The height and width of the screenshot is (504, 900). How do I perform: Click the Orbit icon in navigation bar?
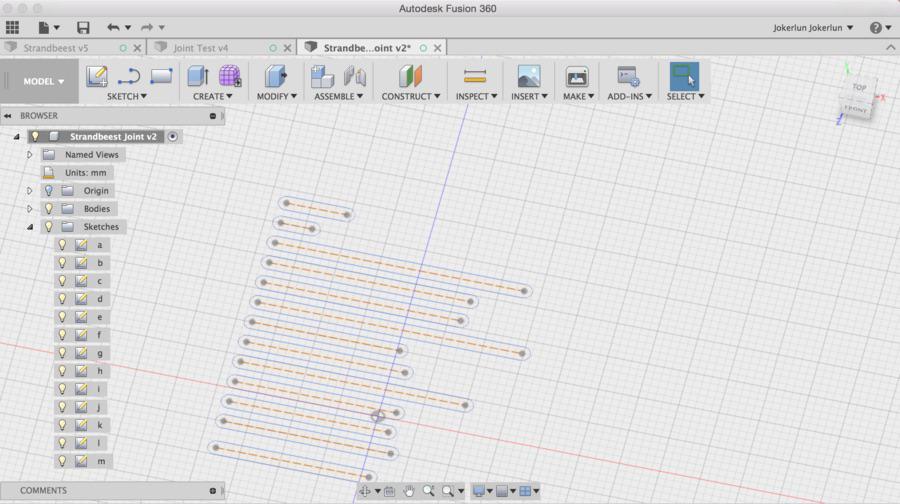click(x=364, y=491)
